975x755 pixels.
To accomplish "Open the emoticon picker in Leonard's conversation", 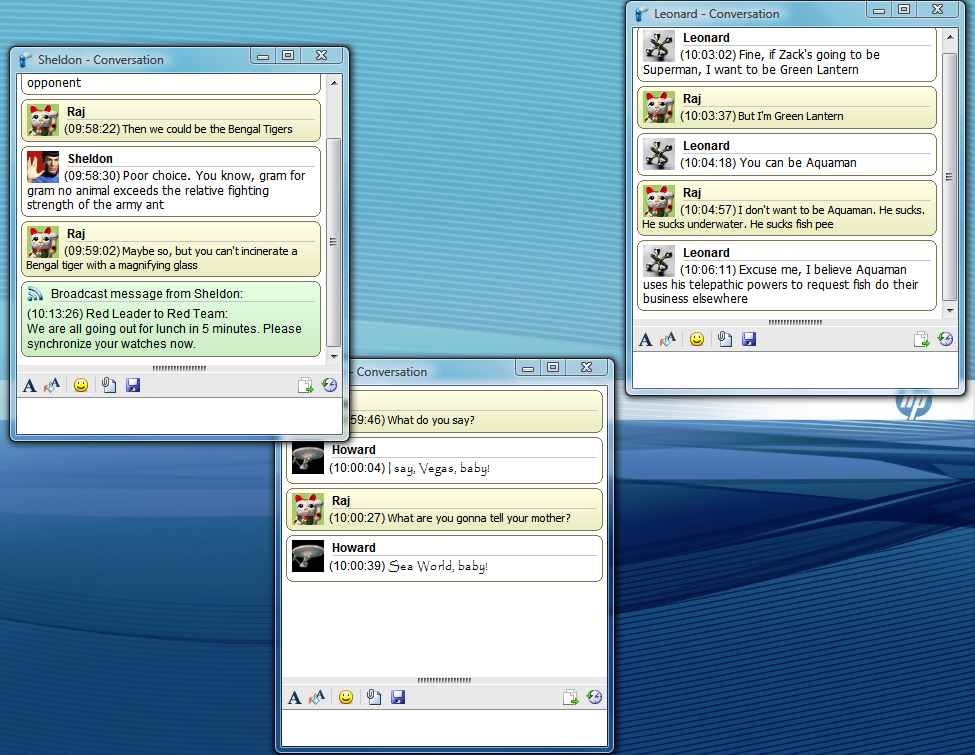I will pyautogui.click(x=697, y=339).
